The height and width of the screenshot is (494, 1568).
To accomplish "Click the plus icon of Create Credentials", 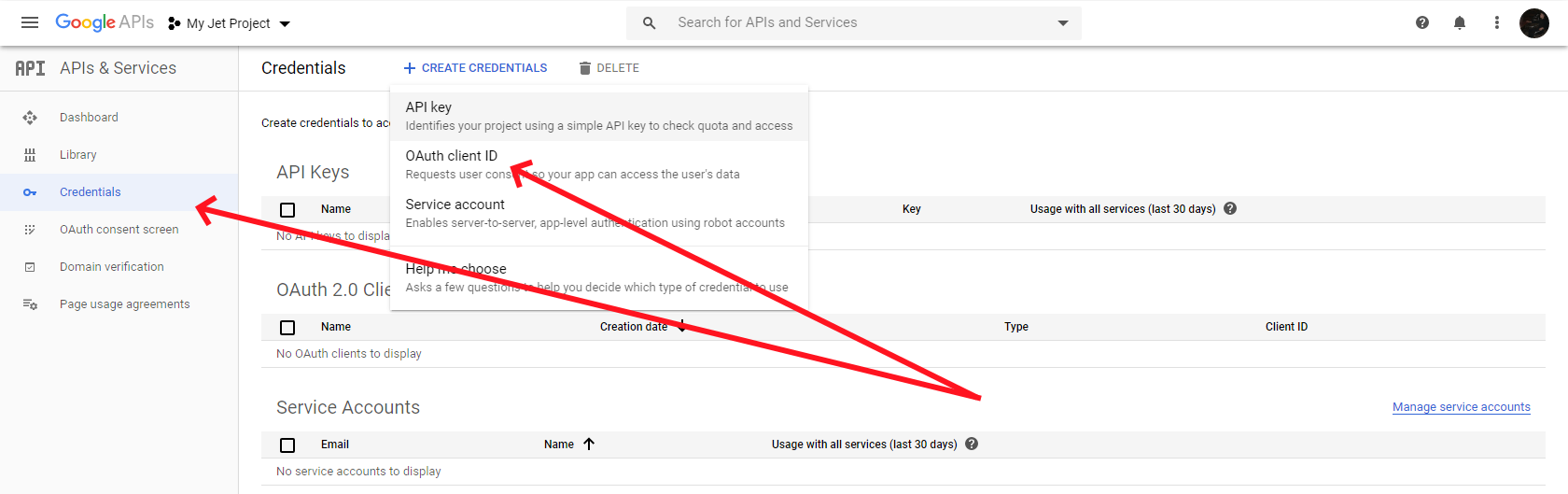I will (x=409, y=68).
